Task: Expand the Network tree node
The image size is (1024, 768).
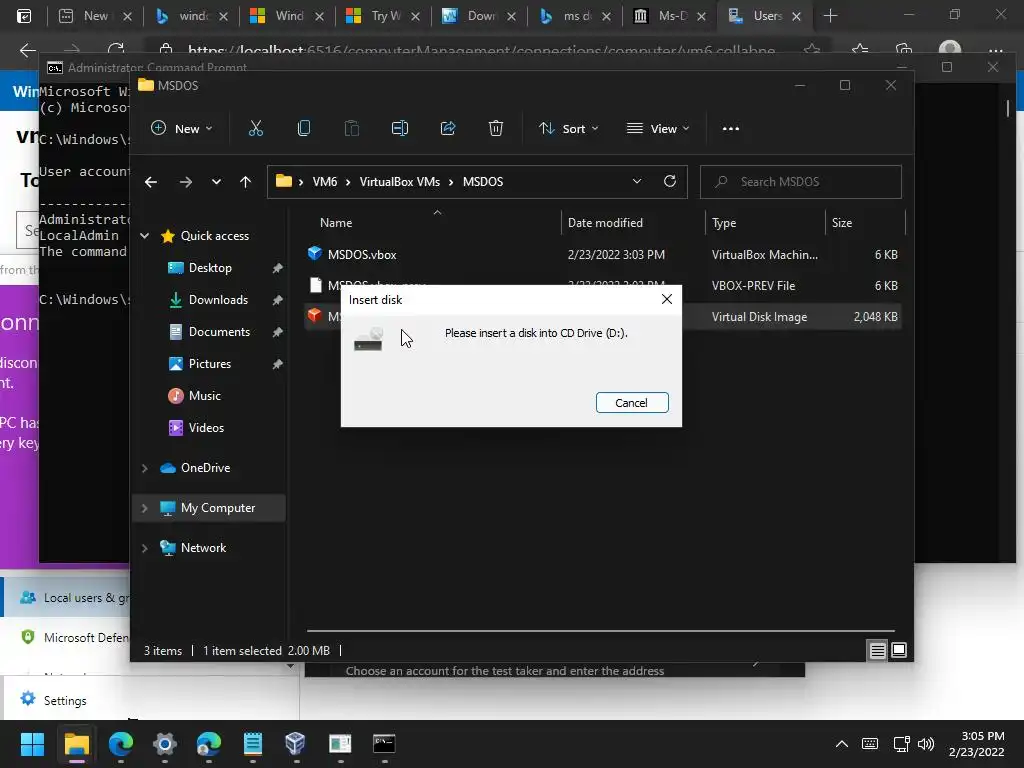Action: 144,549
